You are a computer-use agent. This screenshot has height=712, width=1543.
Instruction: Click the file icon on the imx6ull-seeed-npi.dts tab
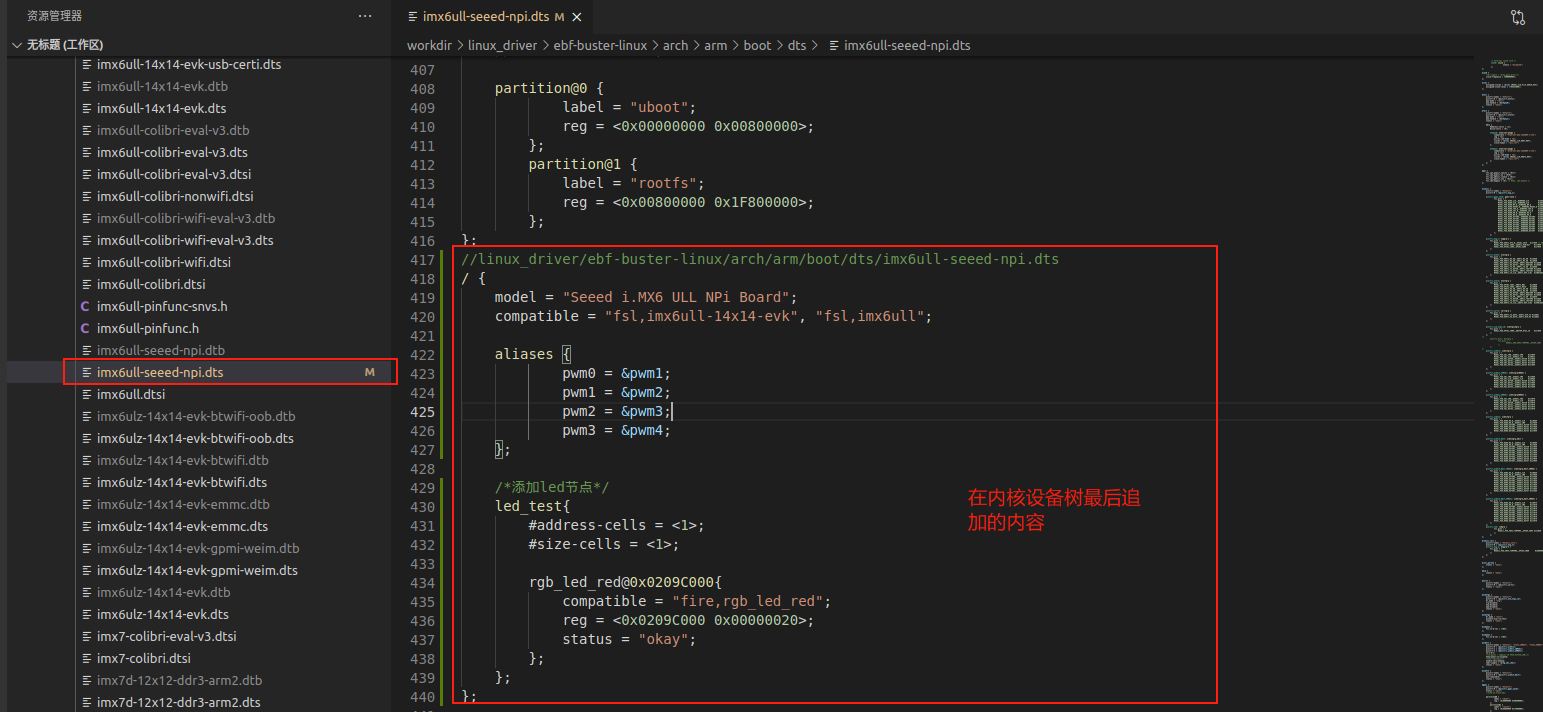click(x=413, y=16)
